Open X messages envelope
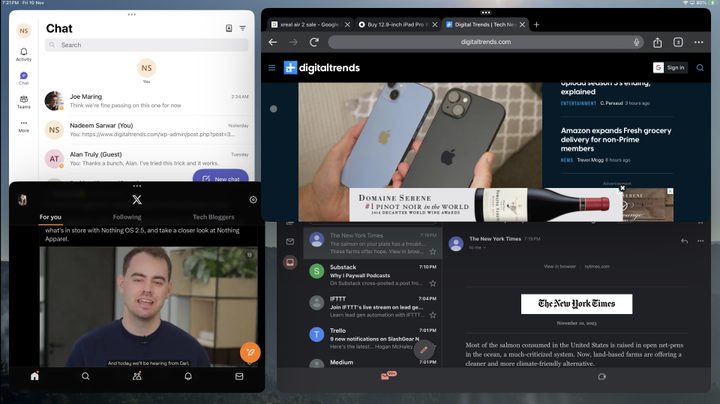The width and height of the screenshot is (720, 404). pos(239,376)
